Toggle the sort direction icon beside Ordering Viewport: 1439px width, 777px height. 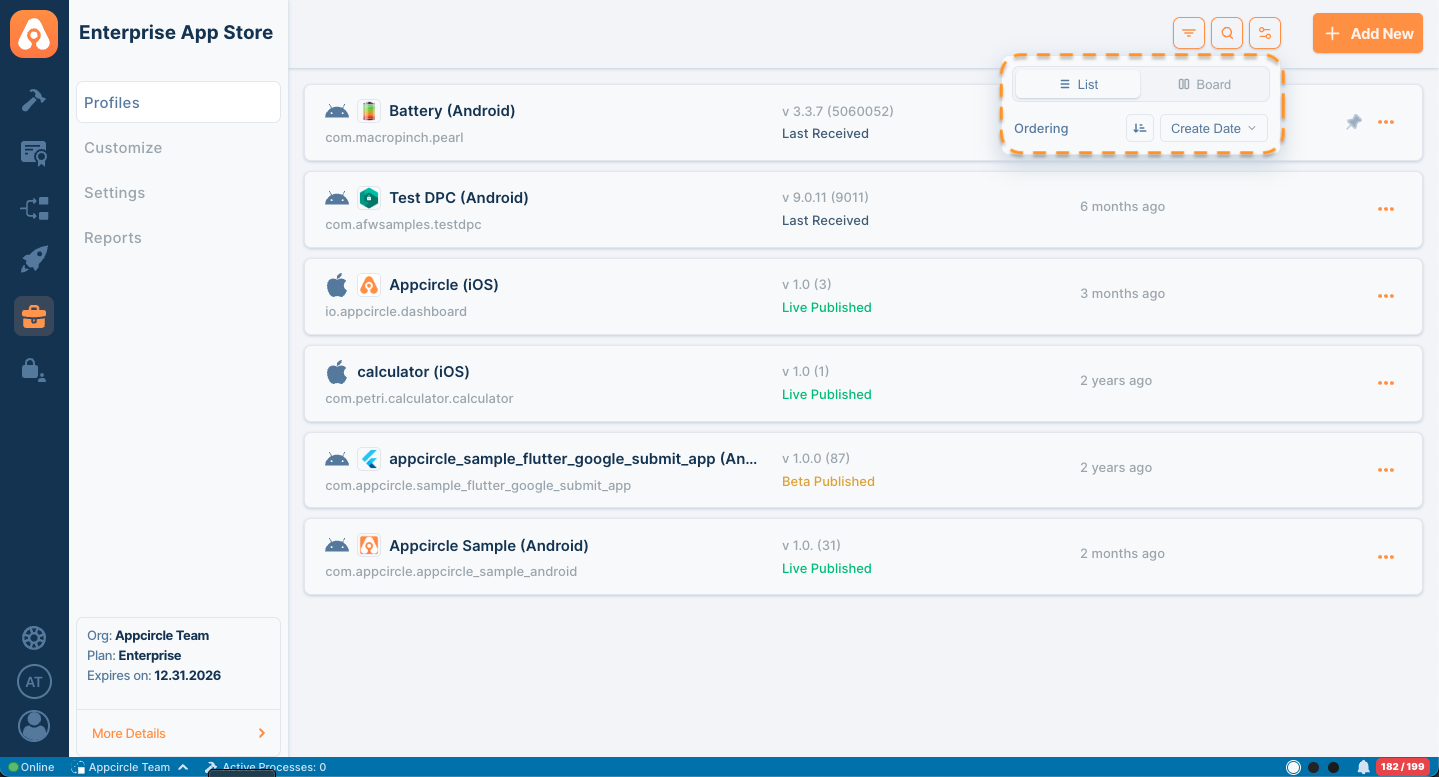point(1140,128)
